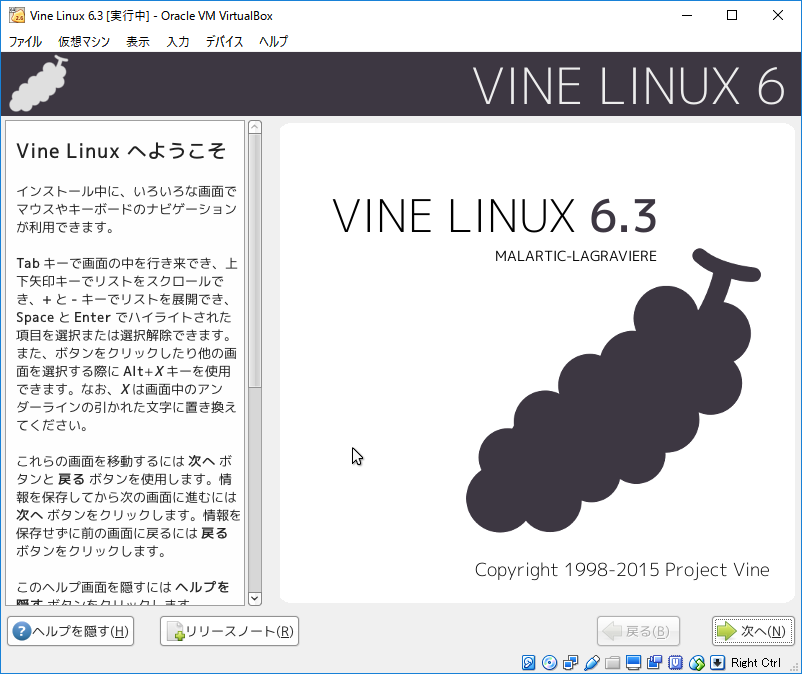Click the help panel scroll down arrow

[255, 598]
